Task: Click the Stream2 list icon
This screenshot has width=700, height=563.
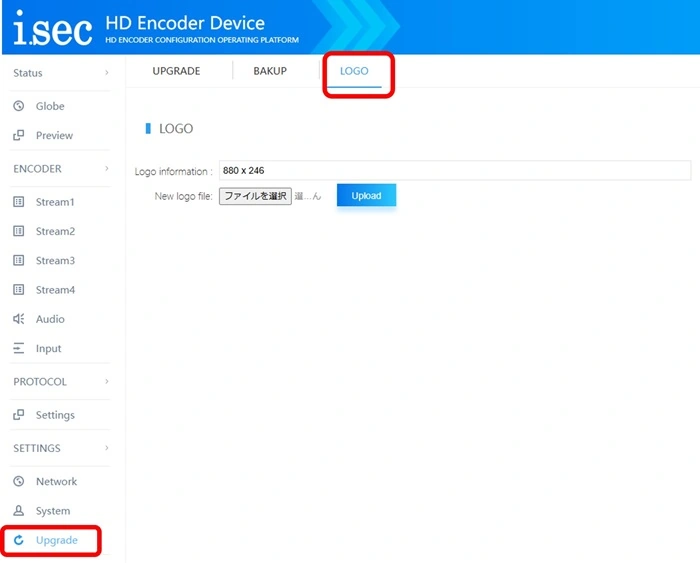Action: 19,231
